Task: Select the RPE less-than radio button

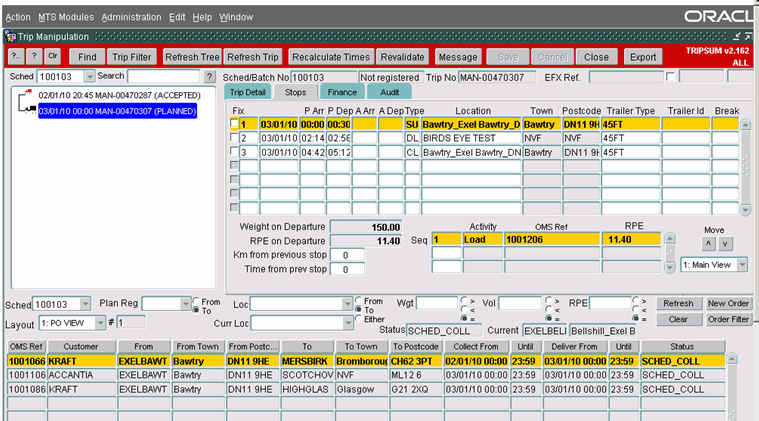Action: pyautogui.click(x=636, y=309)
